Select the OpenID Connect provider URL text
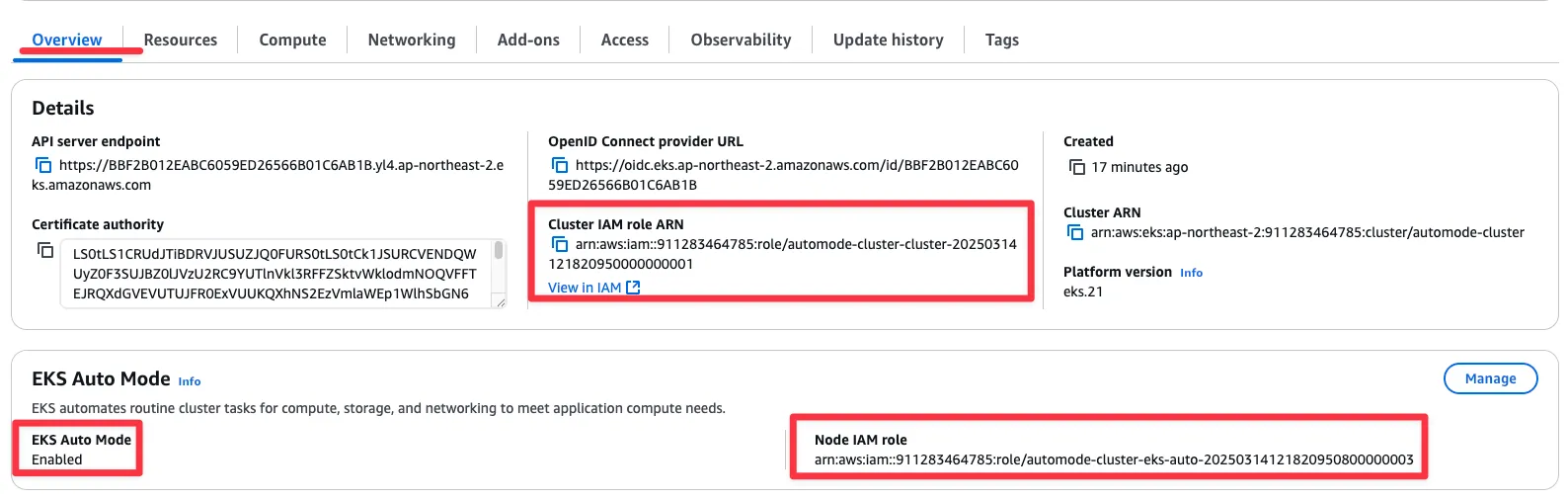This screenshot has width=1568, height=500. pos(783,175)
